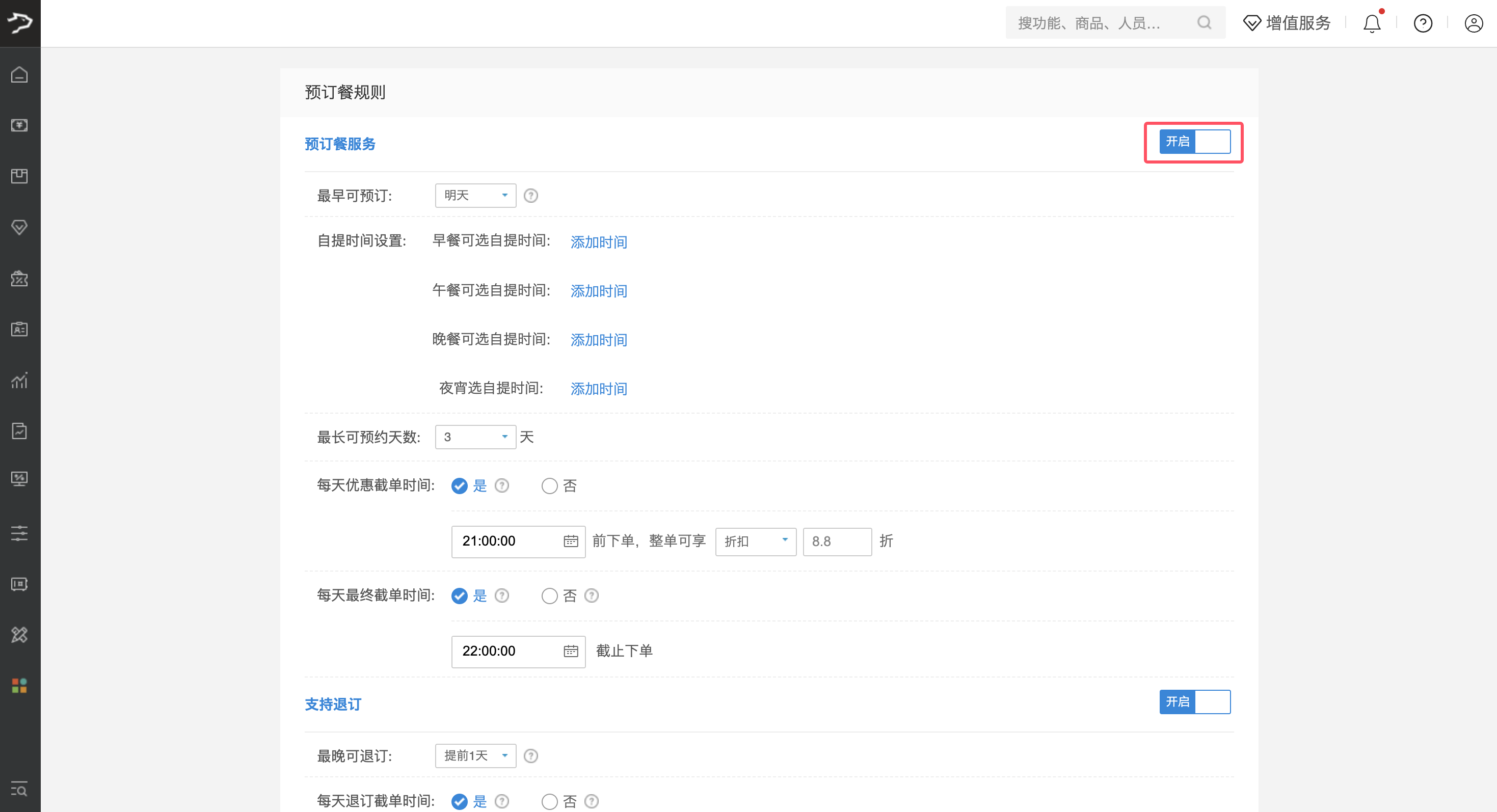Screen dimensions: 1497x812
Task: Click the sliders settings sidebar icon
Action: click(x=19, y=533)
